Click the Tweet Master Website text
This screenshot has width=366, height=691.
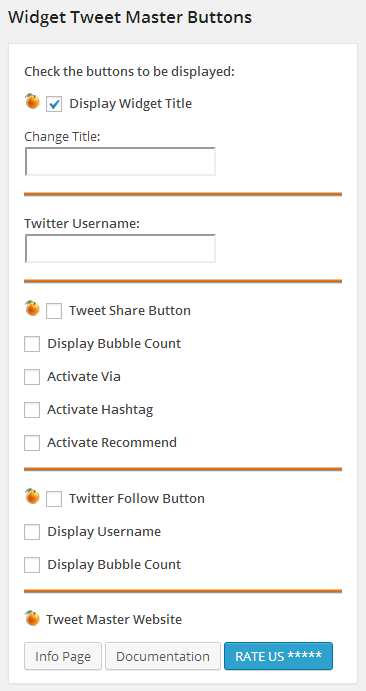(114, 619)
